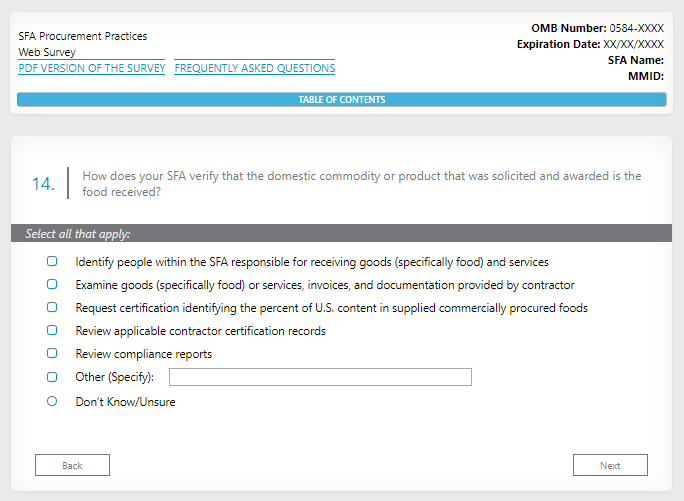
Task: Select the 'Don't Know/Unsure' radio button
Action: (x=52, y=401)
